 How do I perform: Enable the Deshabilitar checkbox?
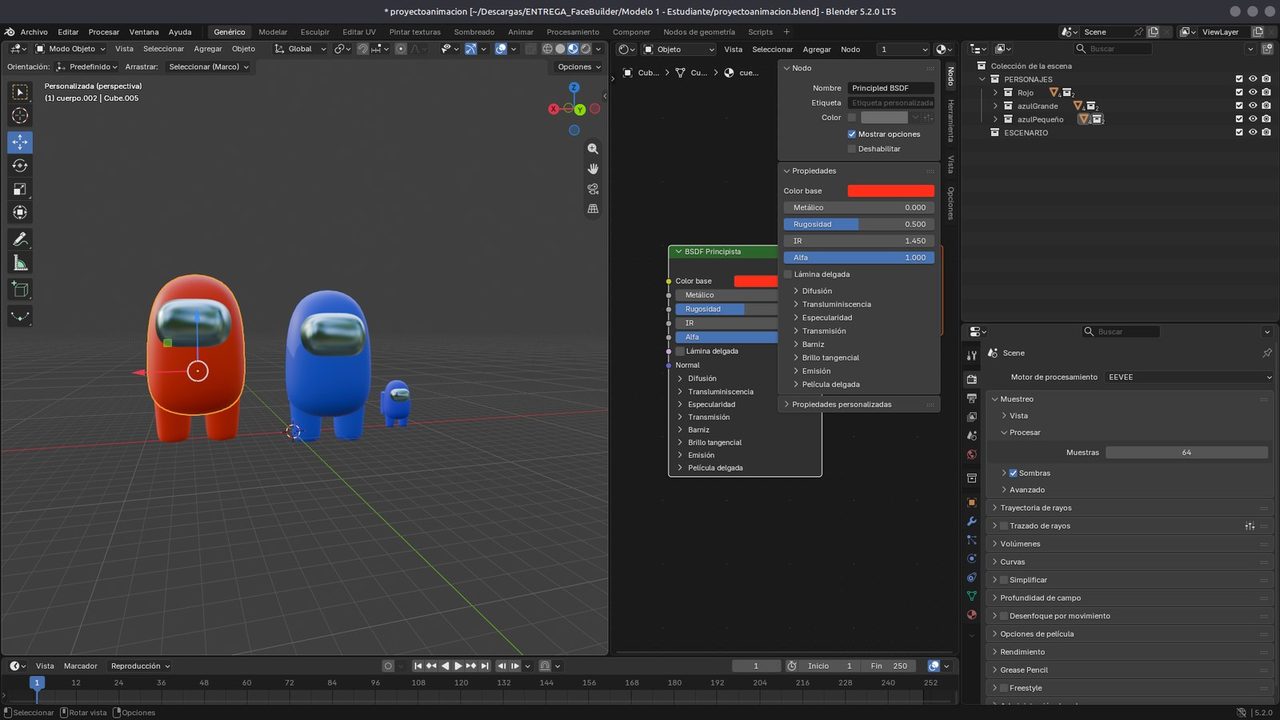(852, 149)
